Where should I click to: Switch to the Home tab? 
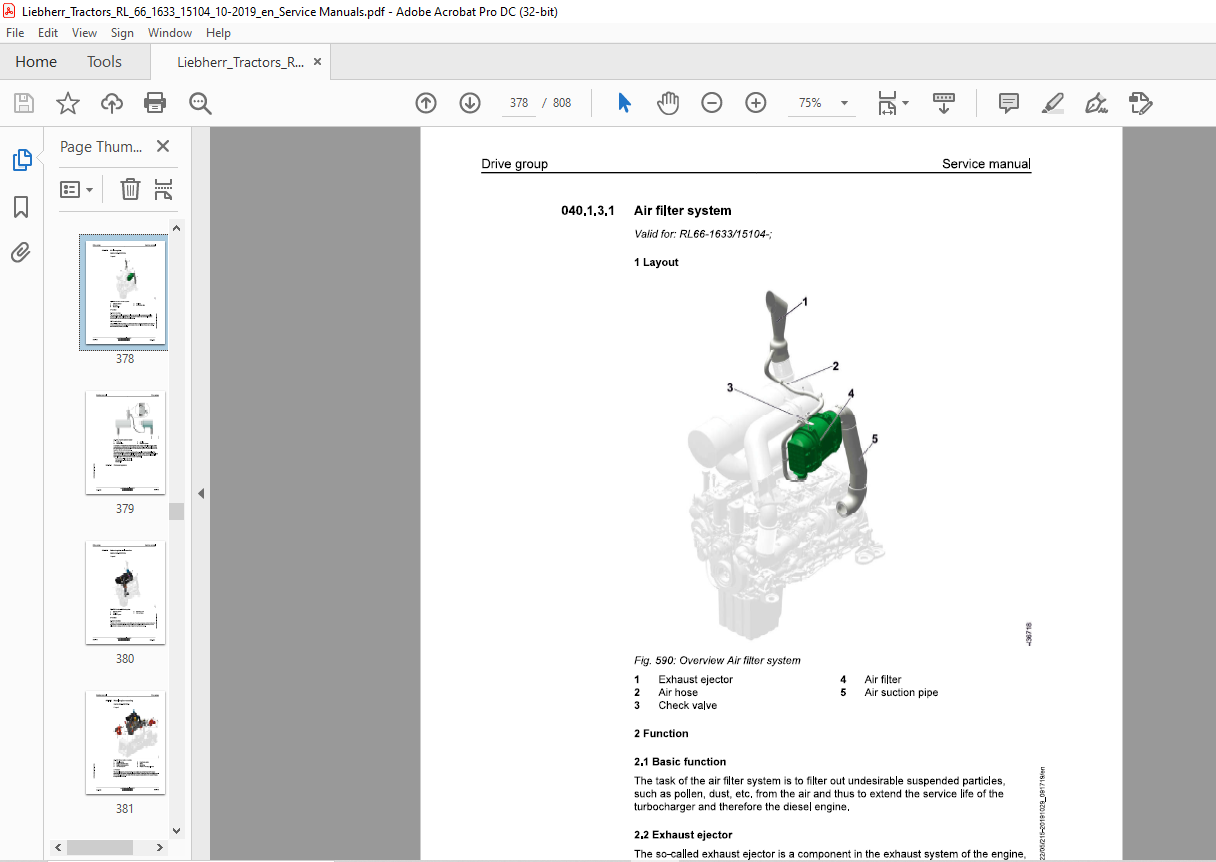coord(36,61)
